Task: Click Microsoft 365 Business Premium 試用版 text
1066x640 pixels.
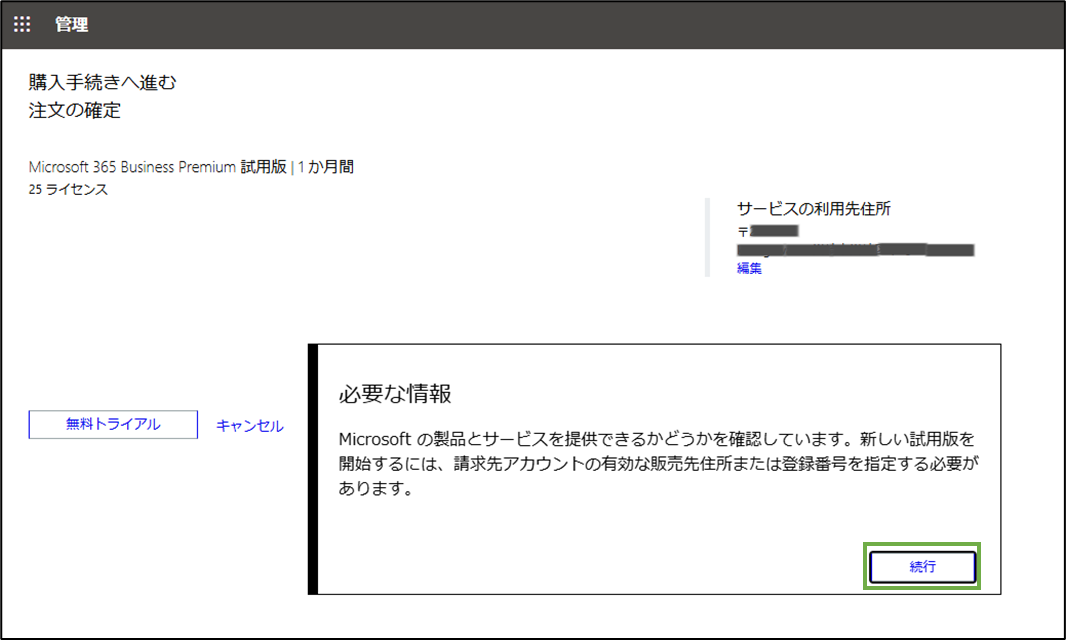Action: [158, 167]
